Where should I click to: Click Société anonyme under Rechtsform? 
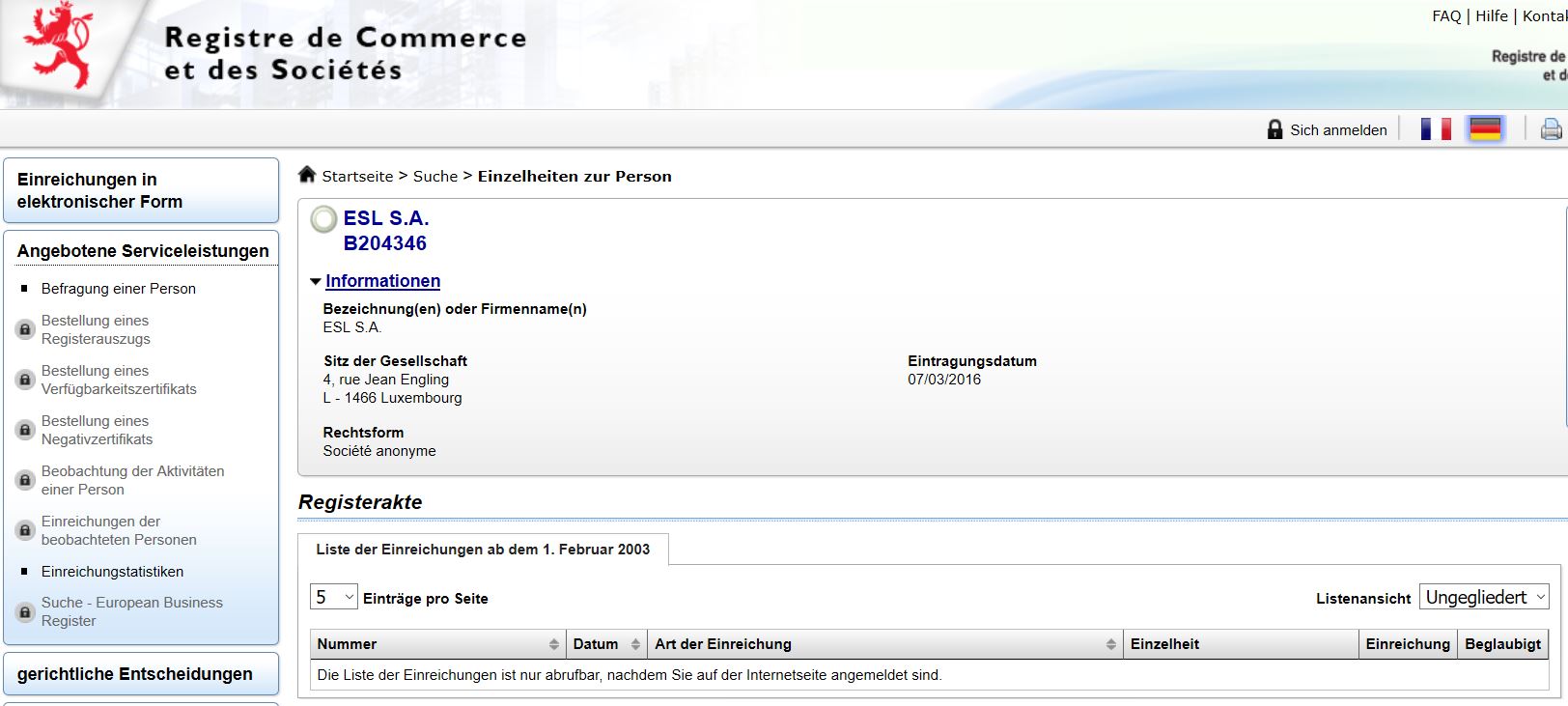pos(379,451)
